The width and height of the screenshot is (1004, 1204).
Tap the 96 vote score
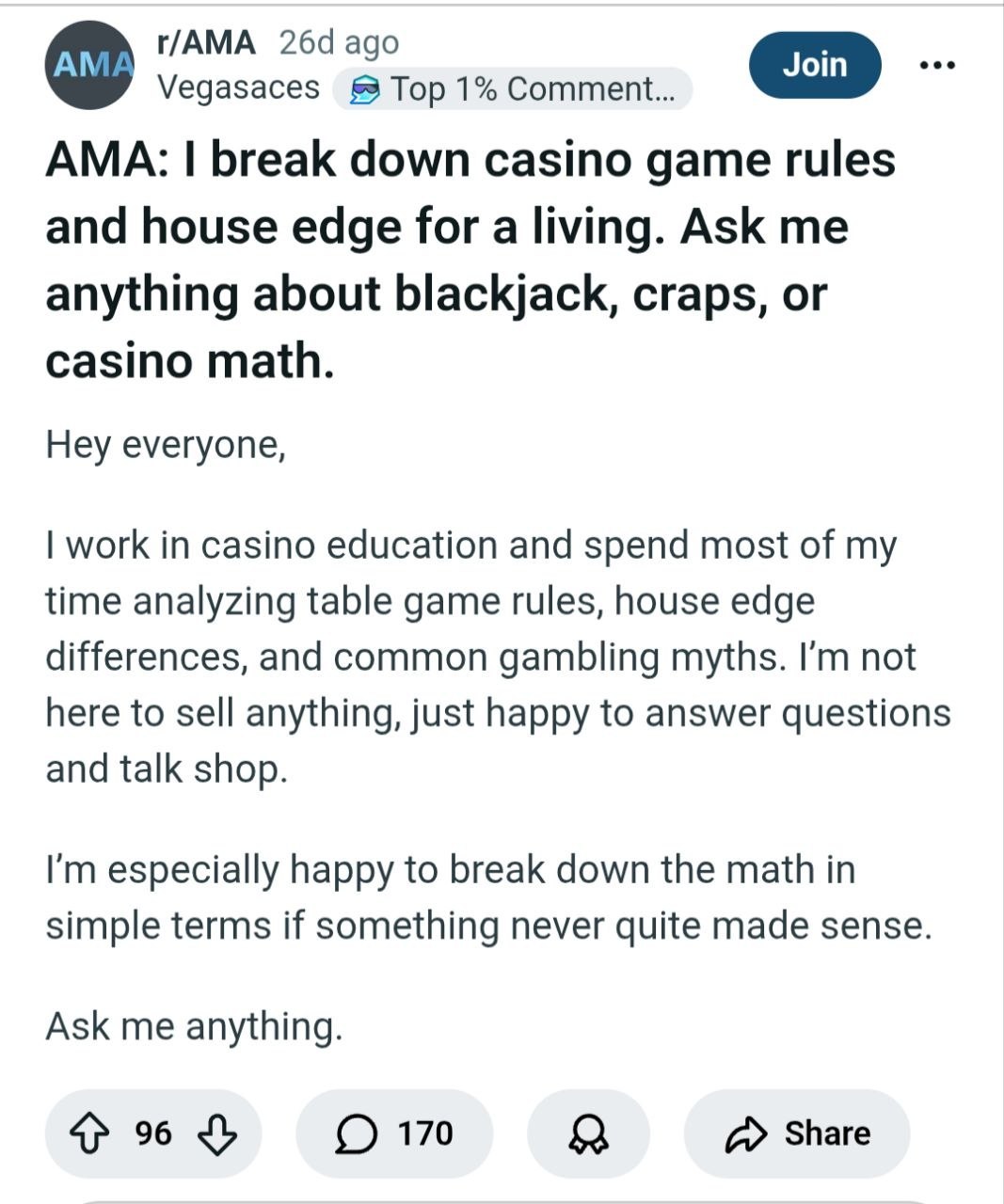152,1134
